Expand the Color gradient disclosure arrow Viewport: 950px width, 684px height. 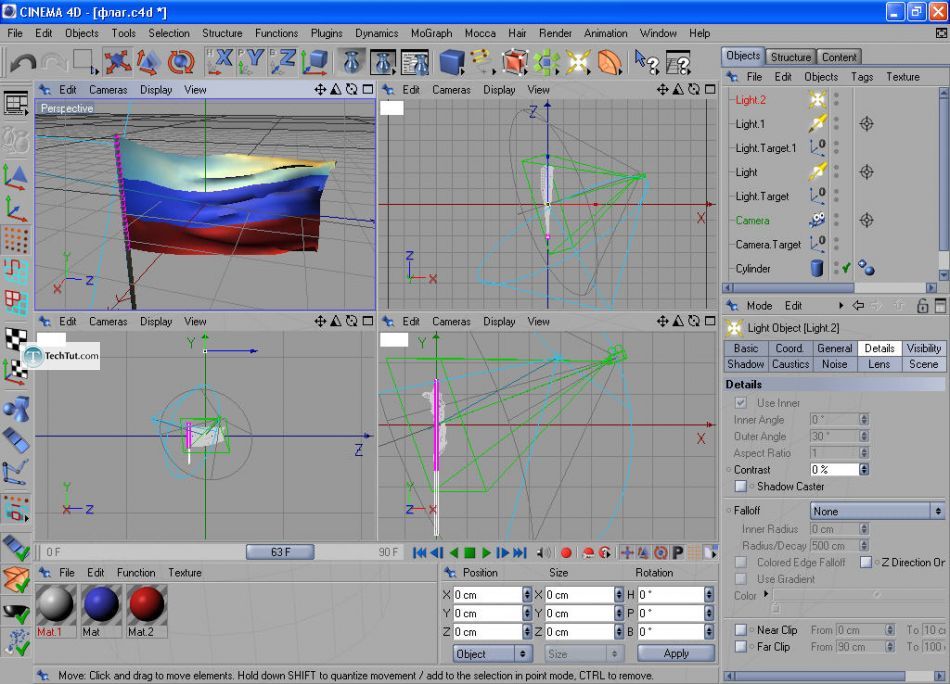pyautogui.click(x=766, y=594)
